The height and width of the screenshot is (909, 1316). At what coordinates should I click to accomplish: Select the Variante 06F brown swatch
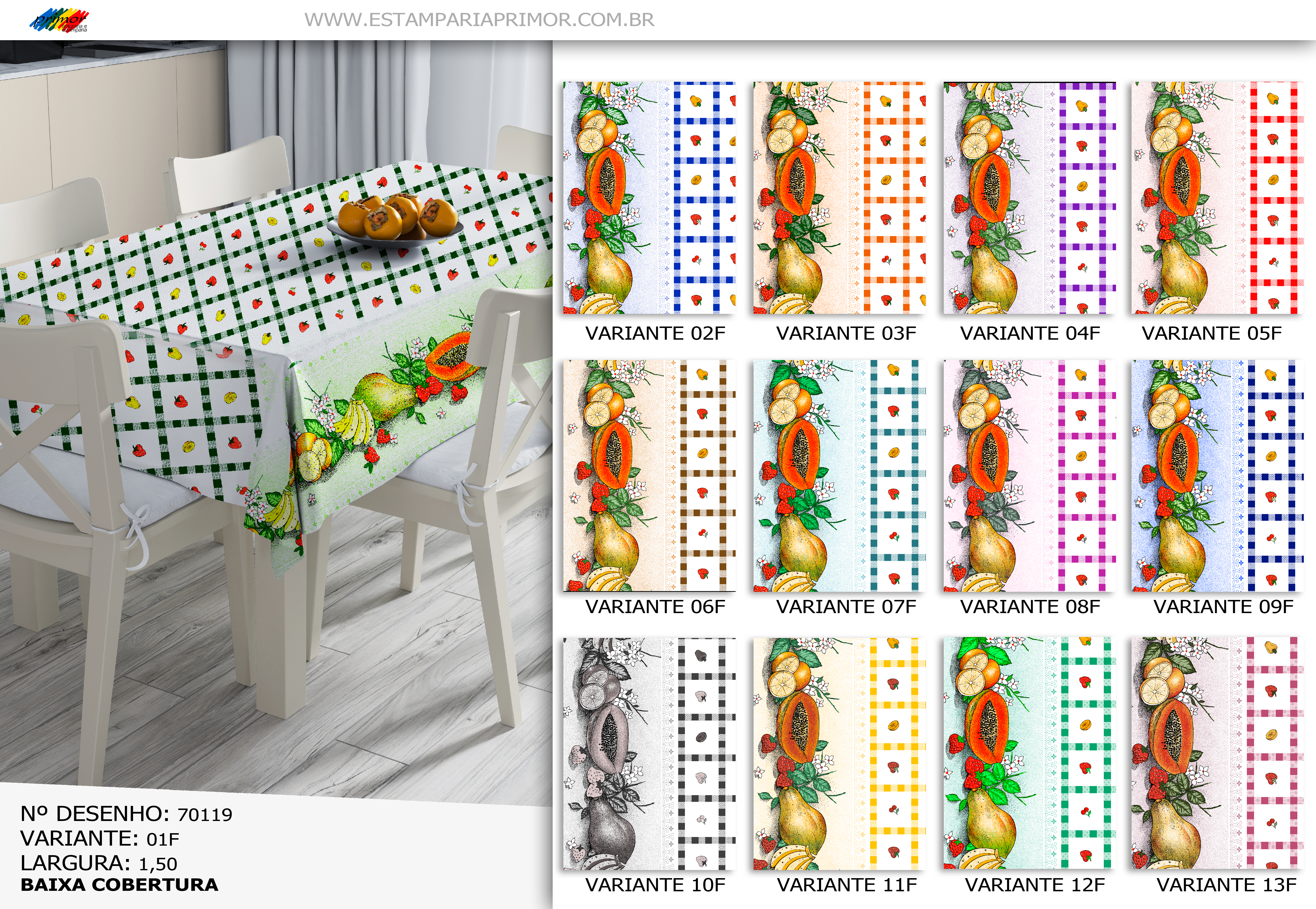[649, 476]
